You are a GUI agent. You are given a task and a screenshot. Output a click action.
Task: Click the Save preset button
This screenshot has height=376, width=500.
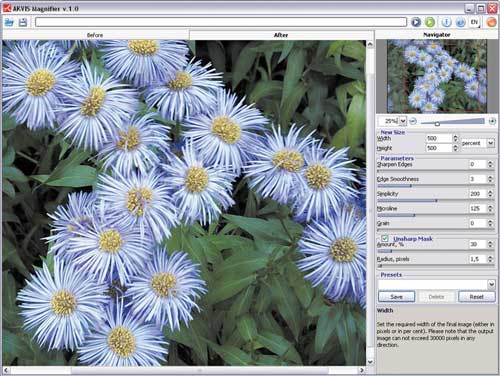point(396,297)
